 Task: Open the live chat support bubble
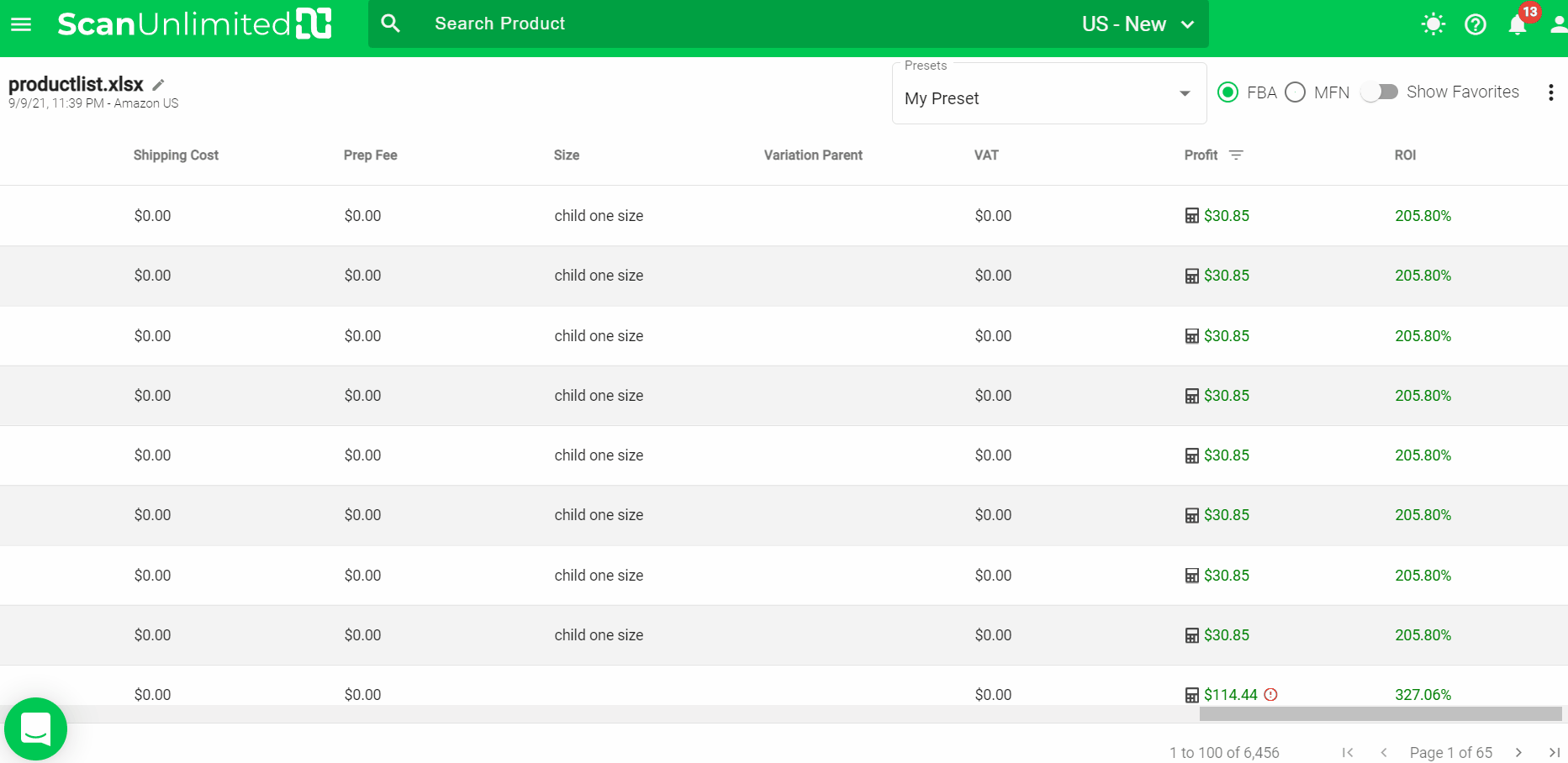coord(35,729)
